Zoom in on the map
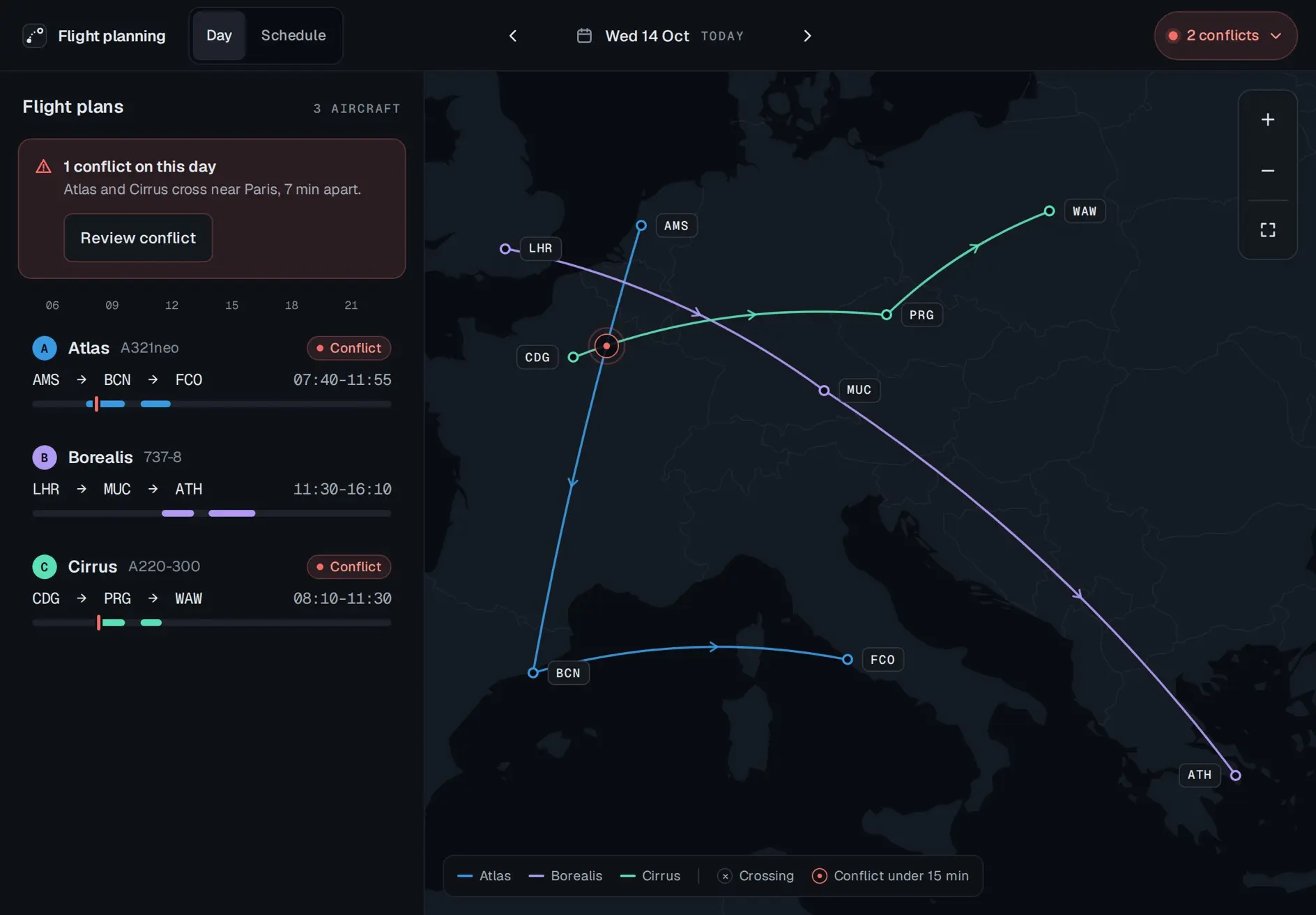 pos(1268,120)
